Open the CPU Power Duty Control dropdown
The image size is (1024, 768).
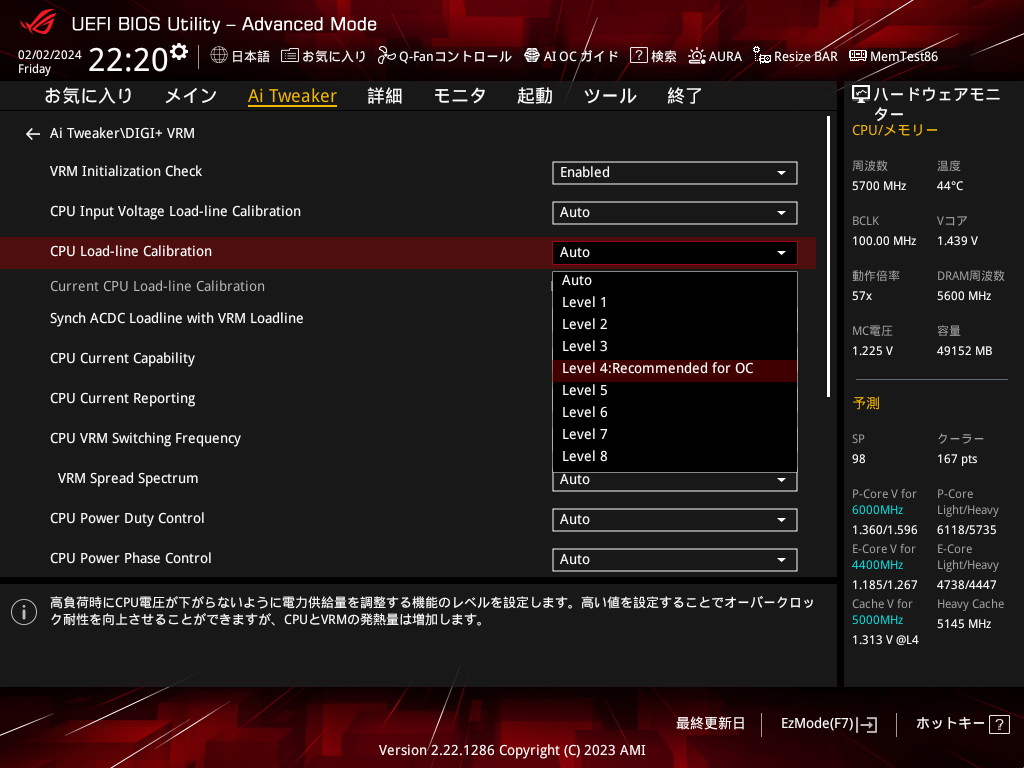coord(675,519)
